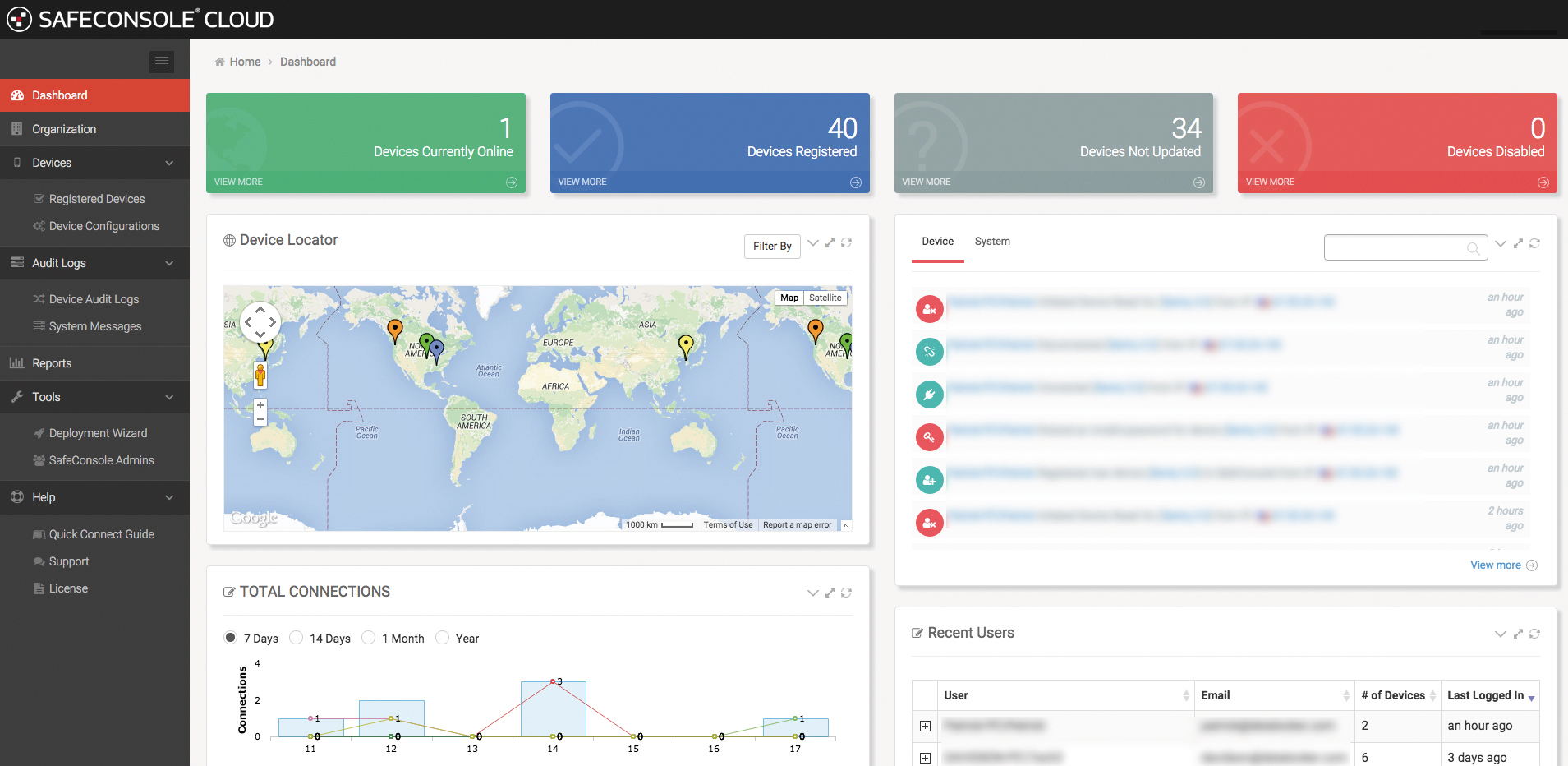Refresh the audit log panel
The image size is (1568, 766).
pyautogui.click(x=1534, y=244)
